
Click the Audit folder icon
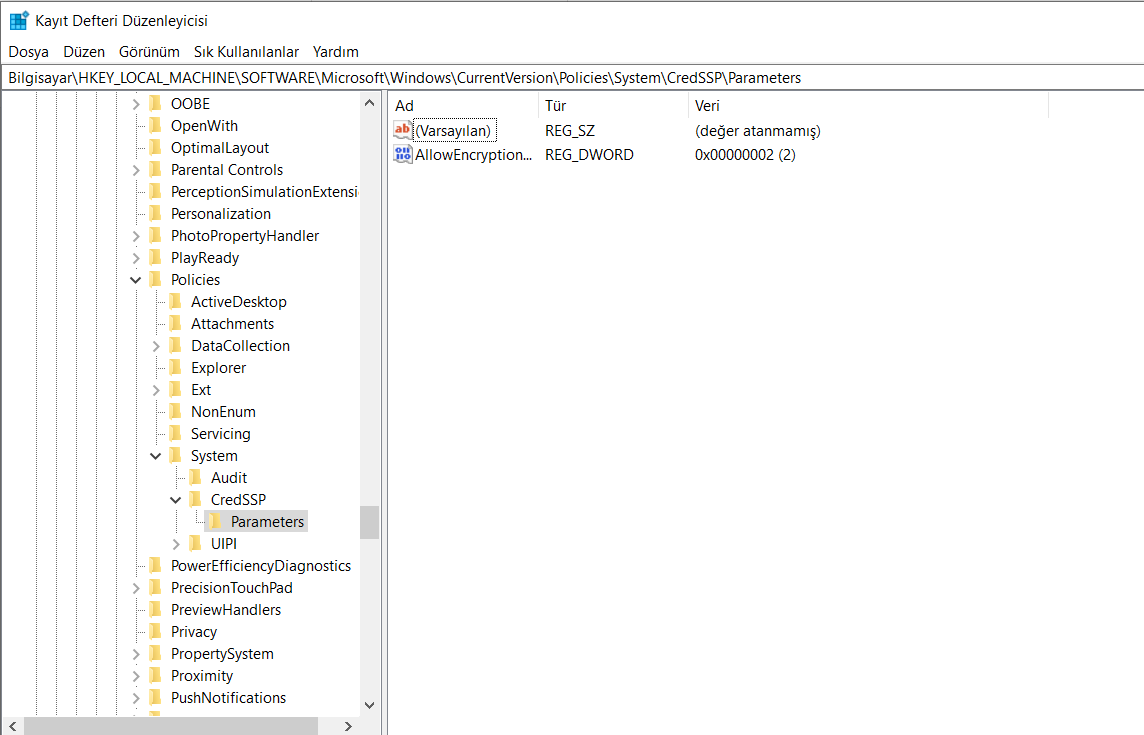196,477
